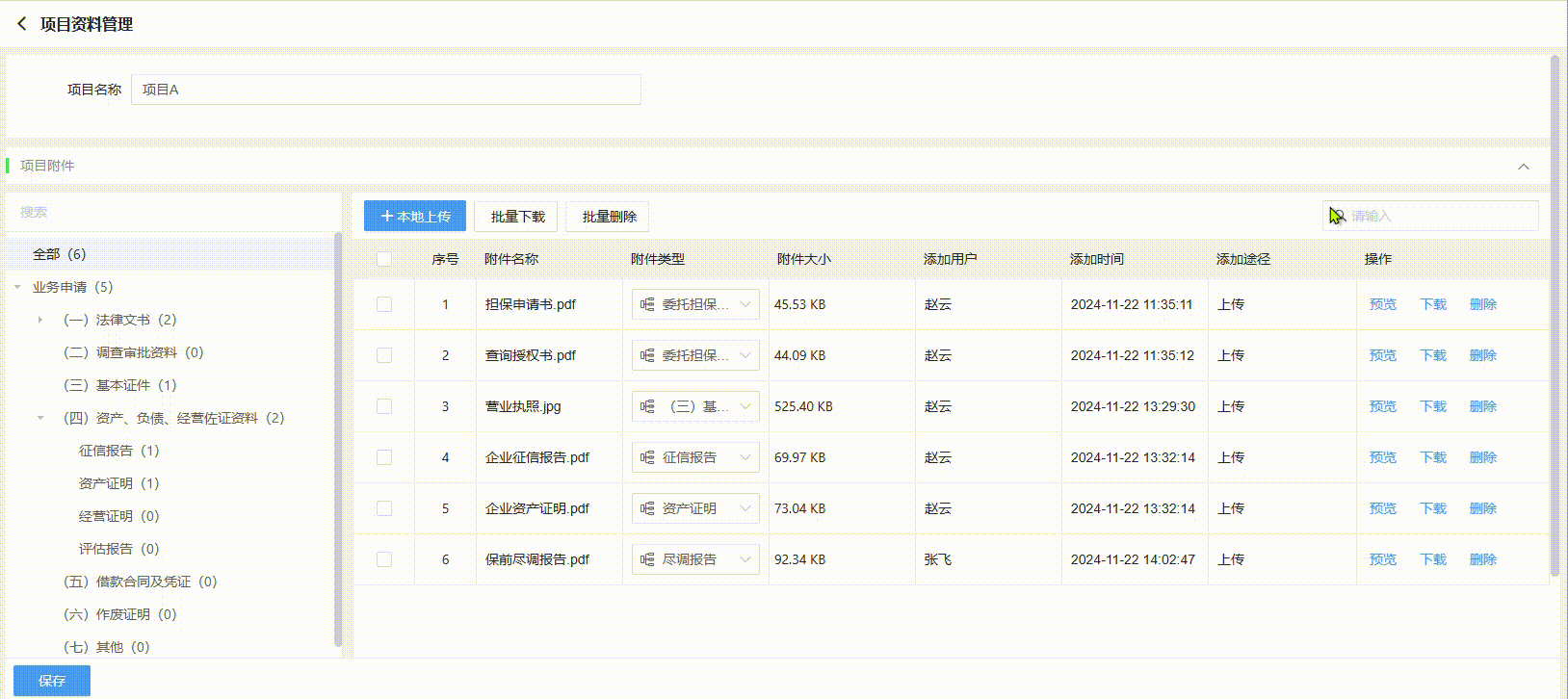Click the back arrow beside 项目资料管理
This screenshot has width=1568, height=699.
(22, 24)
